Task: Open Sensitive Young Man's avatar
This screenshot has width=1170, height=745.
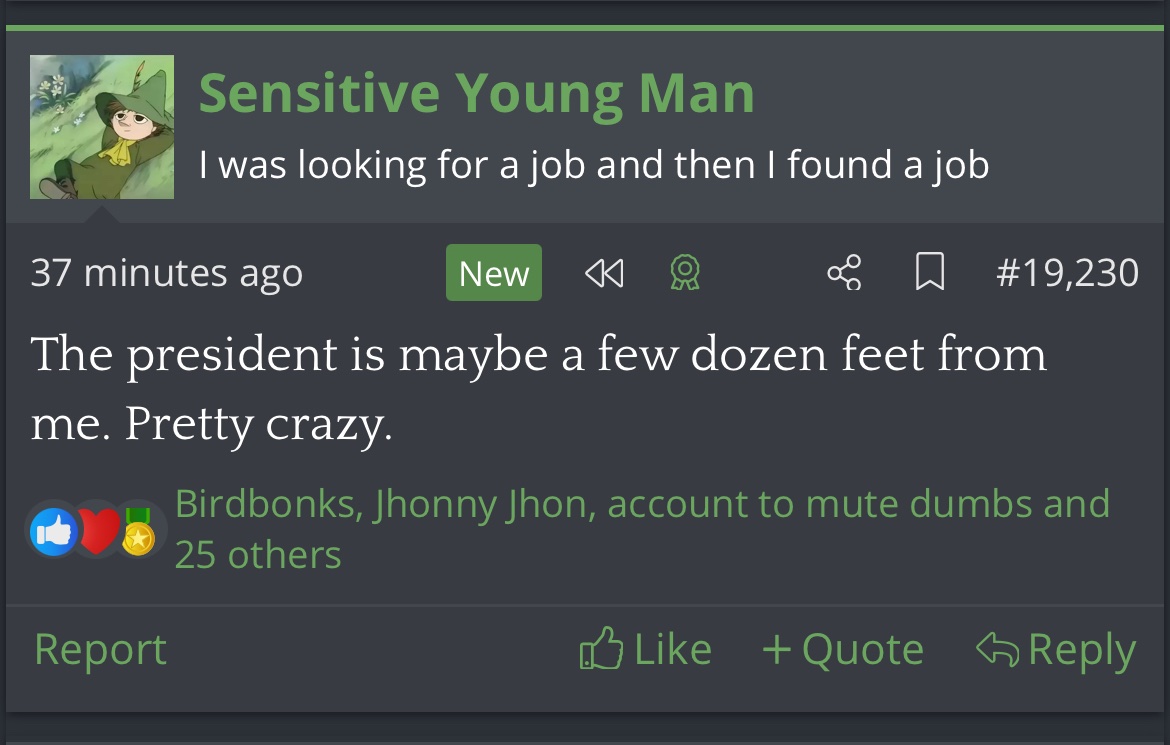Action: pos(102,127)
